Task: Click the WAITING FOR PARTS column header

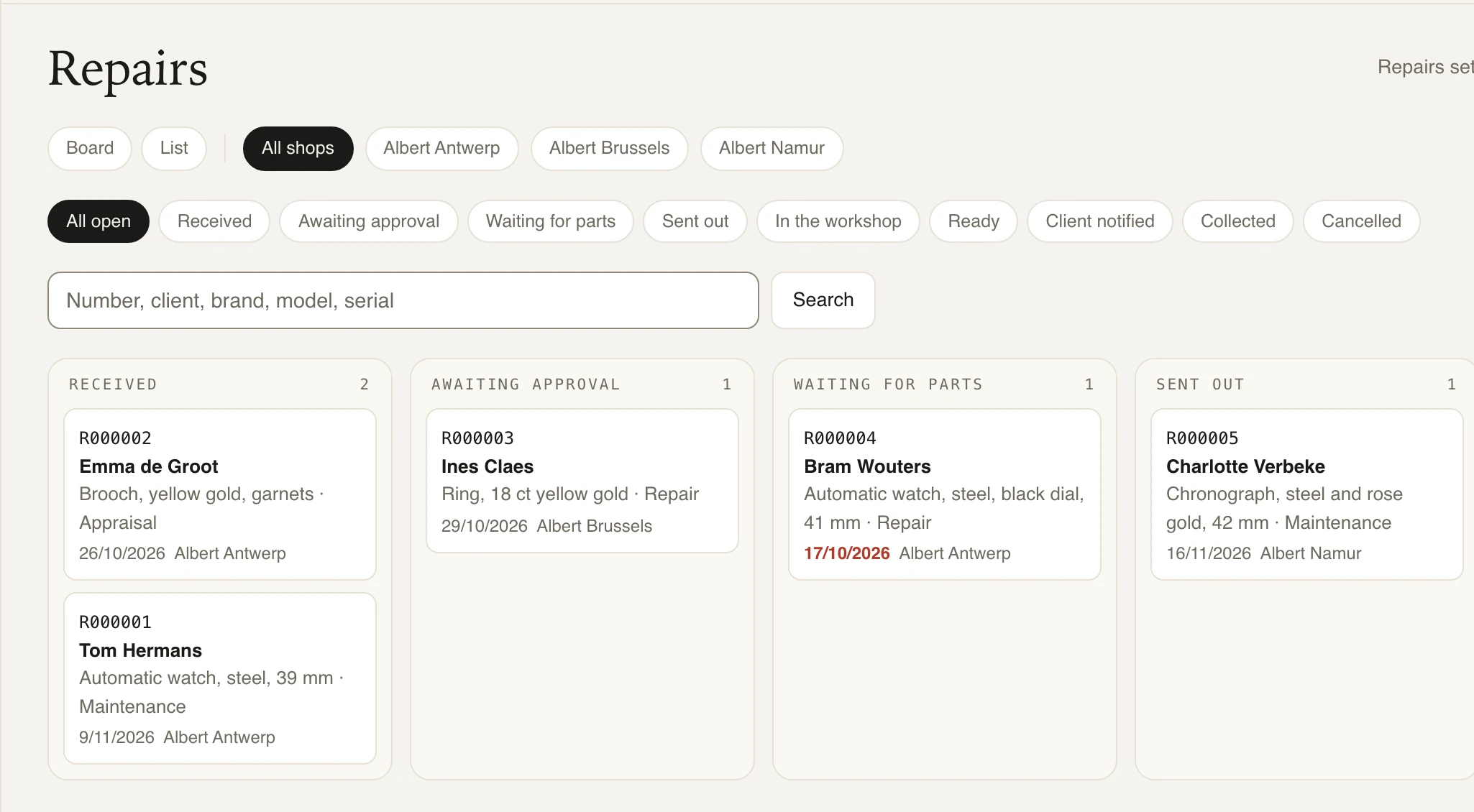Action: point(888,384)
